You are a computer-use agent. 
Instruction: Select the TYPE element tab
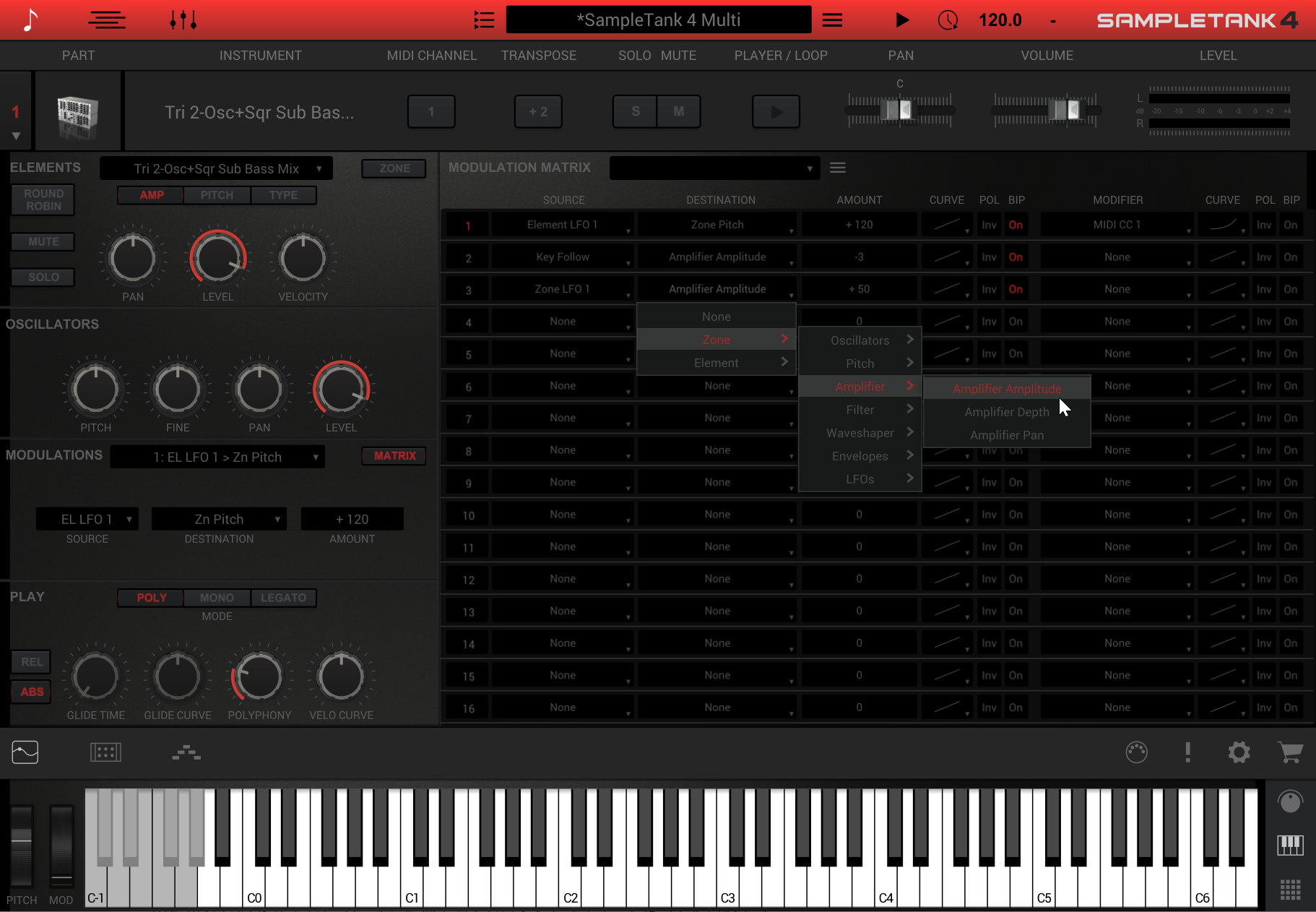(x=283, y=195)
